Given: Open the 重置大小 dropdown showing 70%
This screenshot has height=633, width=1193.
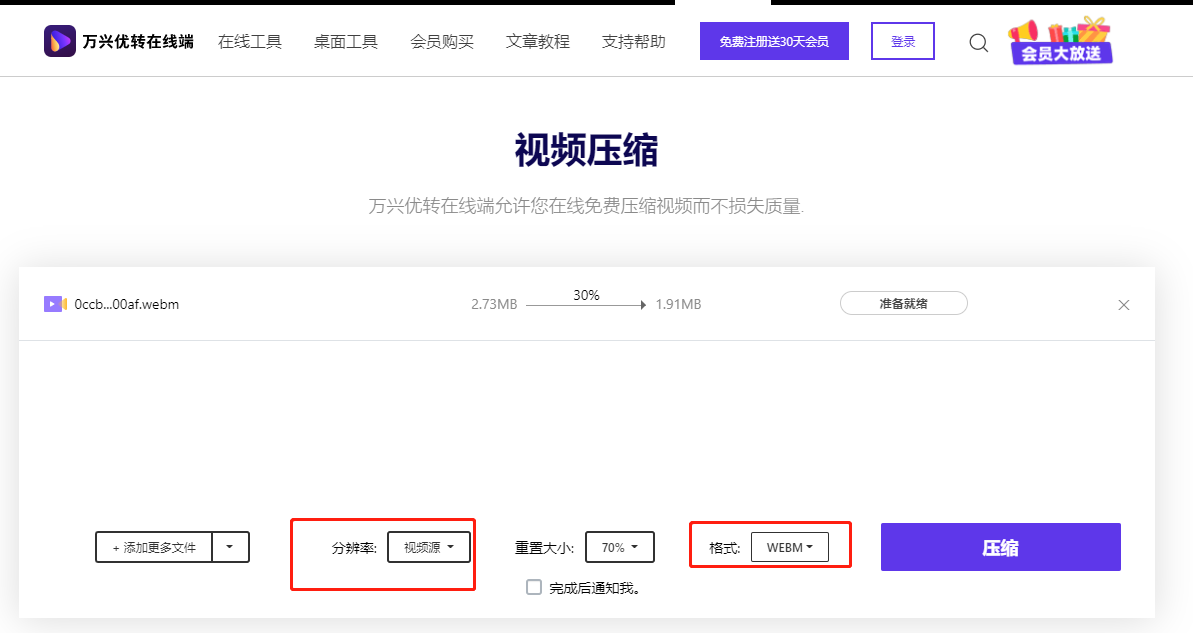Looking at the screenshot, I should [x=619, y=547].
